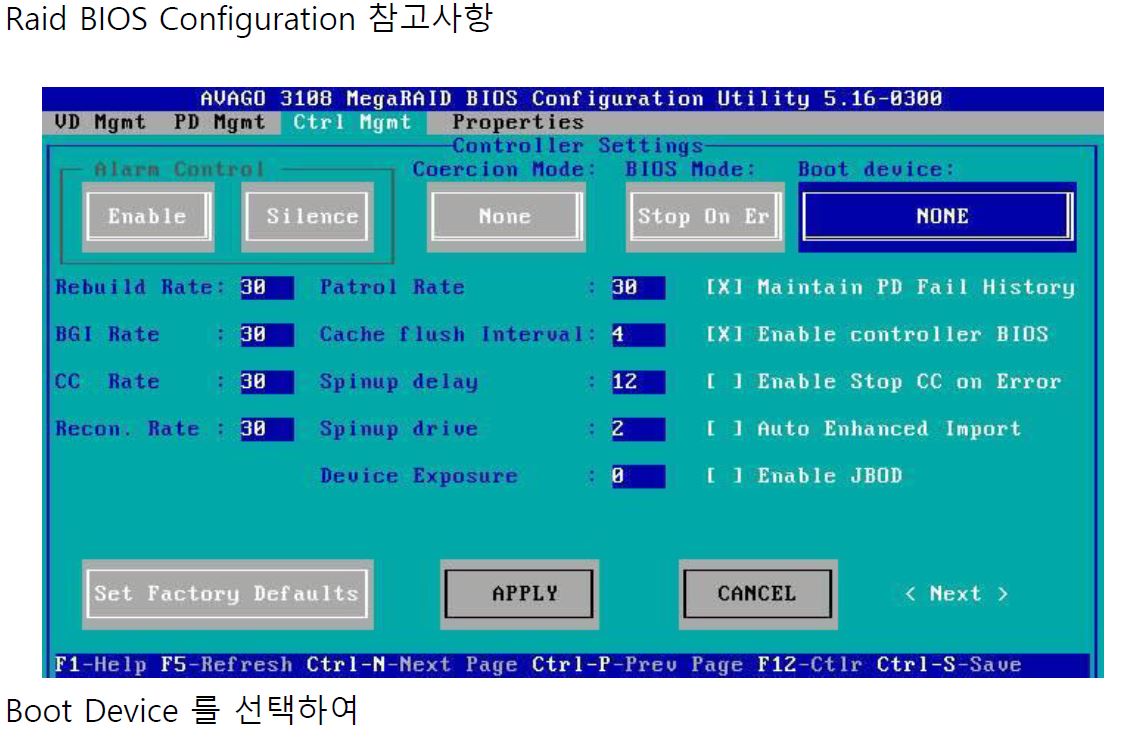
Task: Uncheck Enable controller BIOS option
Action: pos(726,335)
